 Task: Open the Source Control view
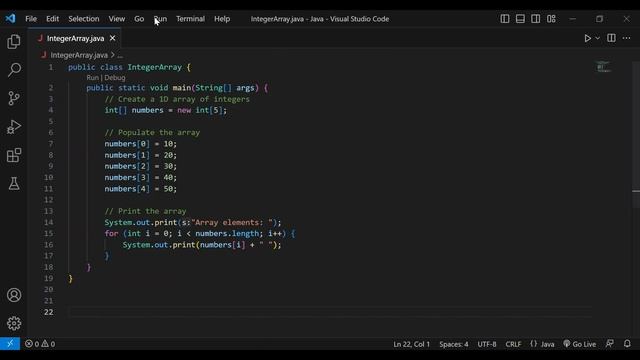pos(14,98)
